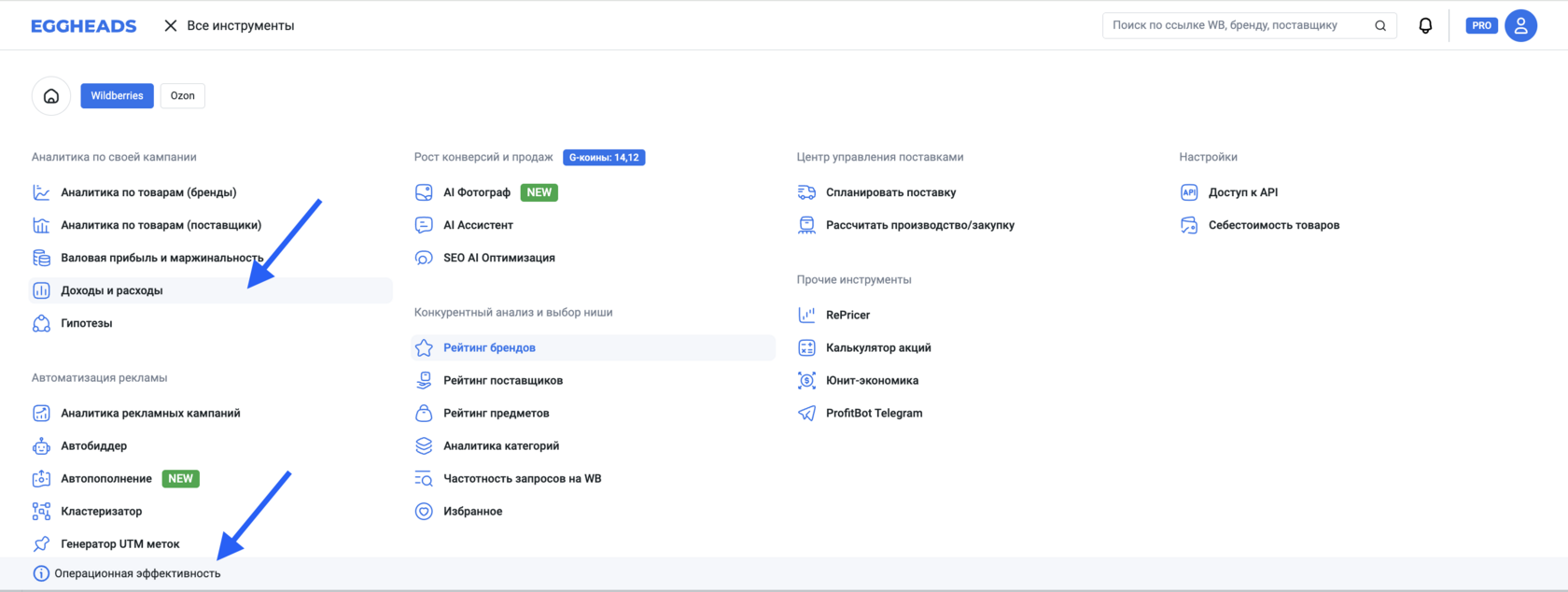Switch to Wildberries marketplace

[x=117, y=96]
